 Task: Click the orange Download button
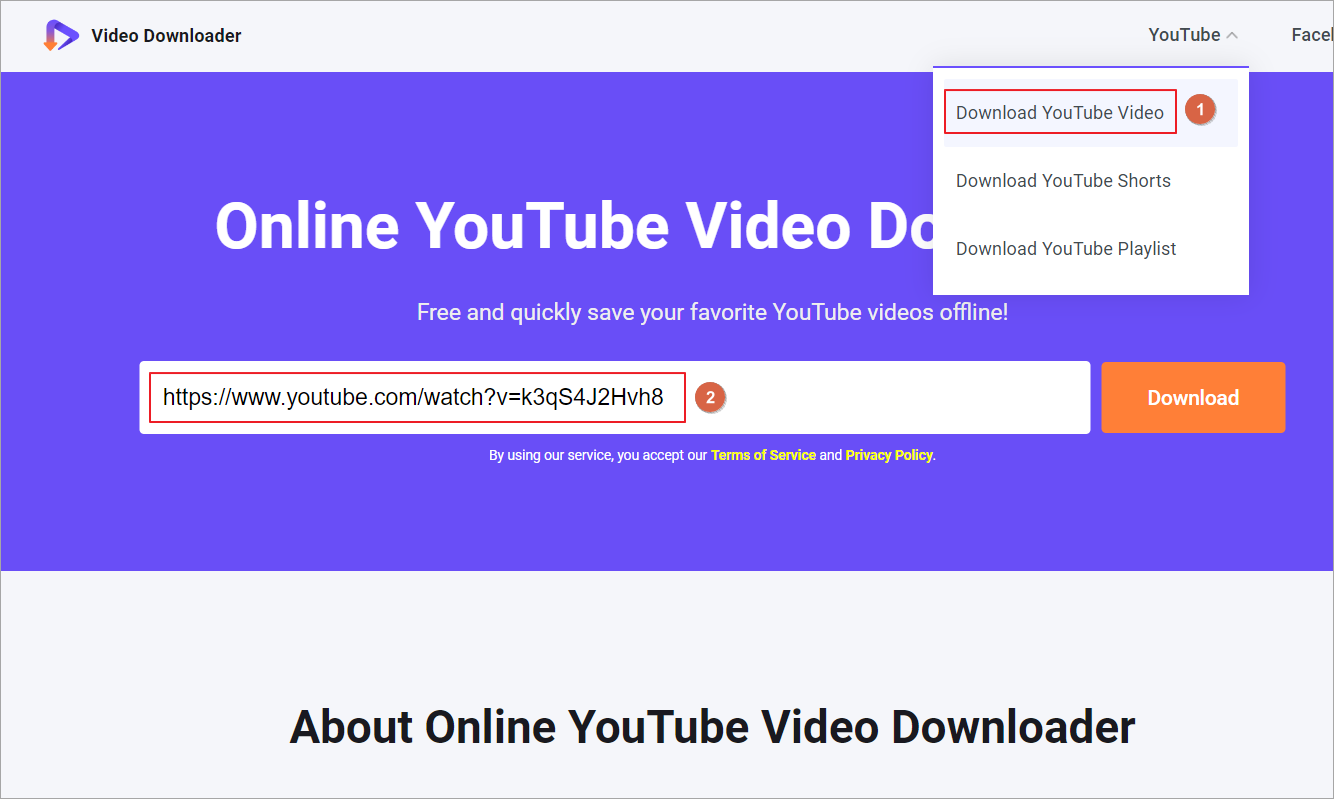pos(1193,398)
